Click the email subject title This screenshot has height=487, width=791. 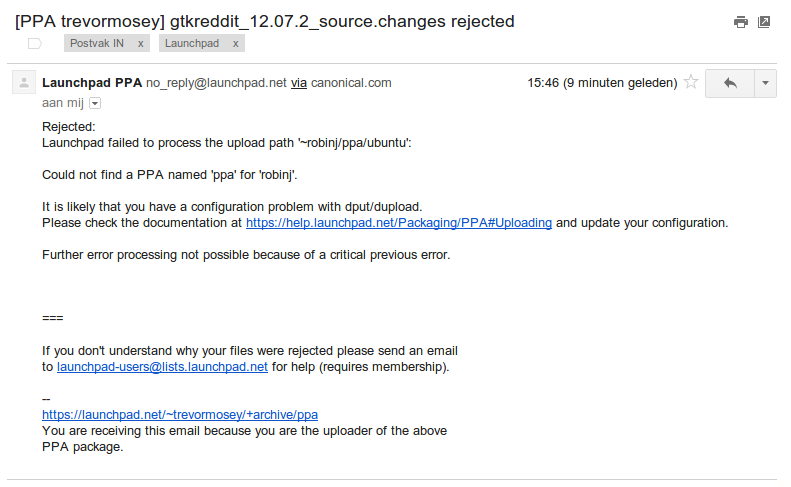click(265, 22)
